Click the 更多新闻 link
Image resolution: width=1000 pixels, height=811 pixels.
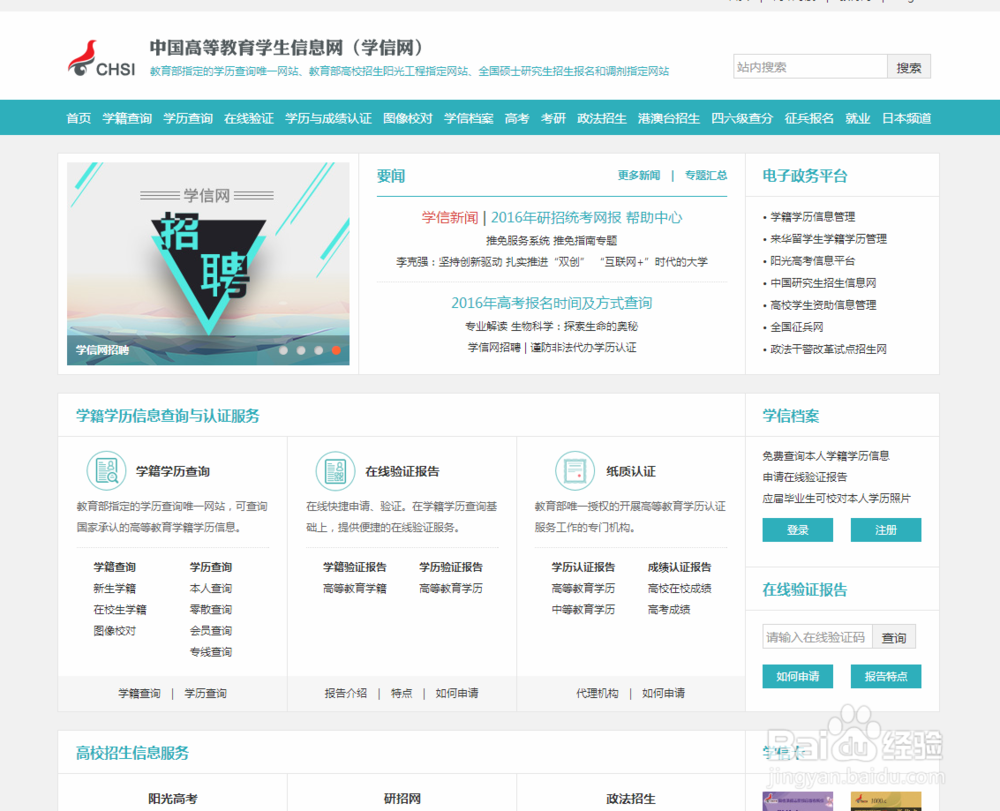coord(638,175)
